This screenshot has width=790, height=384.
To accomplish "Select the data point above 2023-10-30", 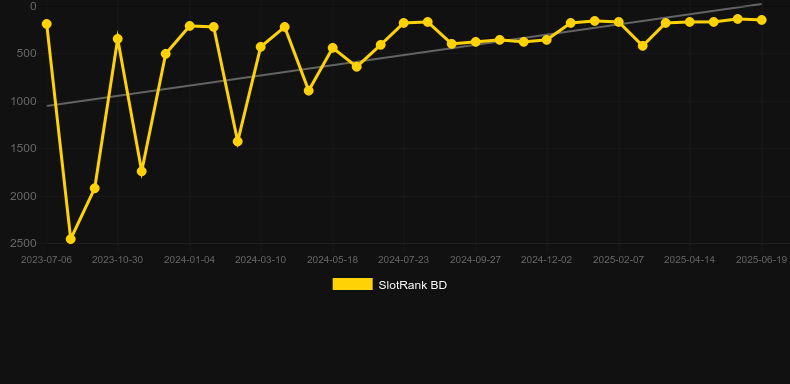I will [x=118, y=39].
